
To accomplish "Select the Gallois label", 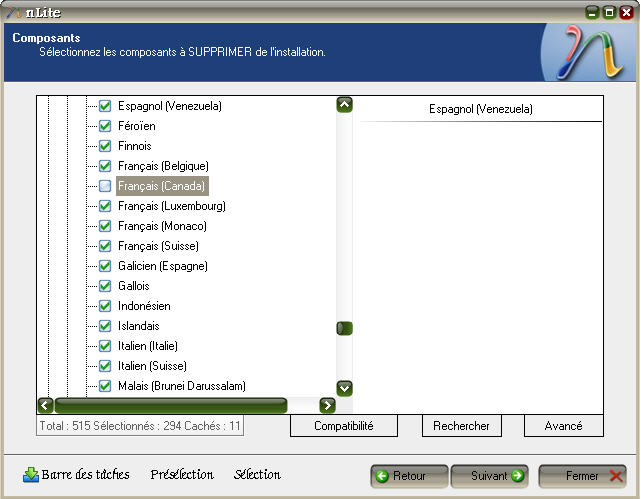I will [134, 286].
